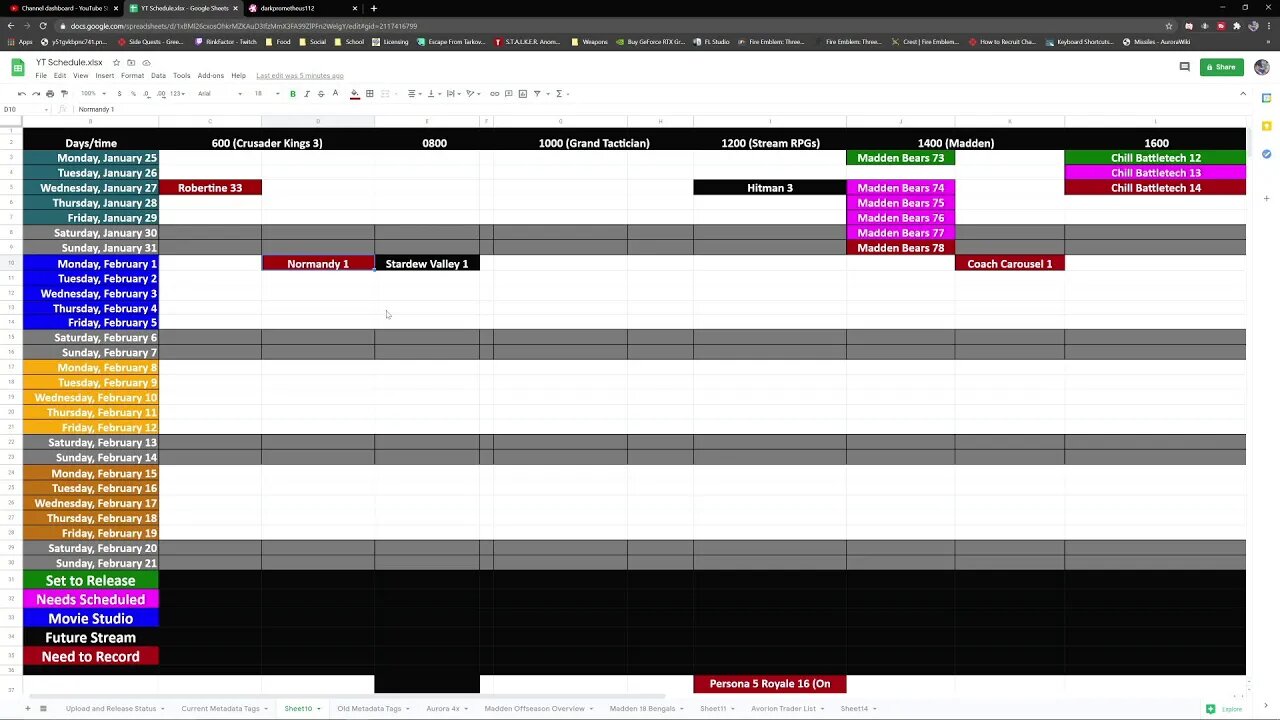Toggle bold formatting
The width and height of the screenshot is (1280, 720).
pyautogui.click(x=293, y=94)
